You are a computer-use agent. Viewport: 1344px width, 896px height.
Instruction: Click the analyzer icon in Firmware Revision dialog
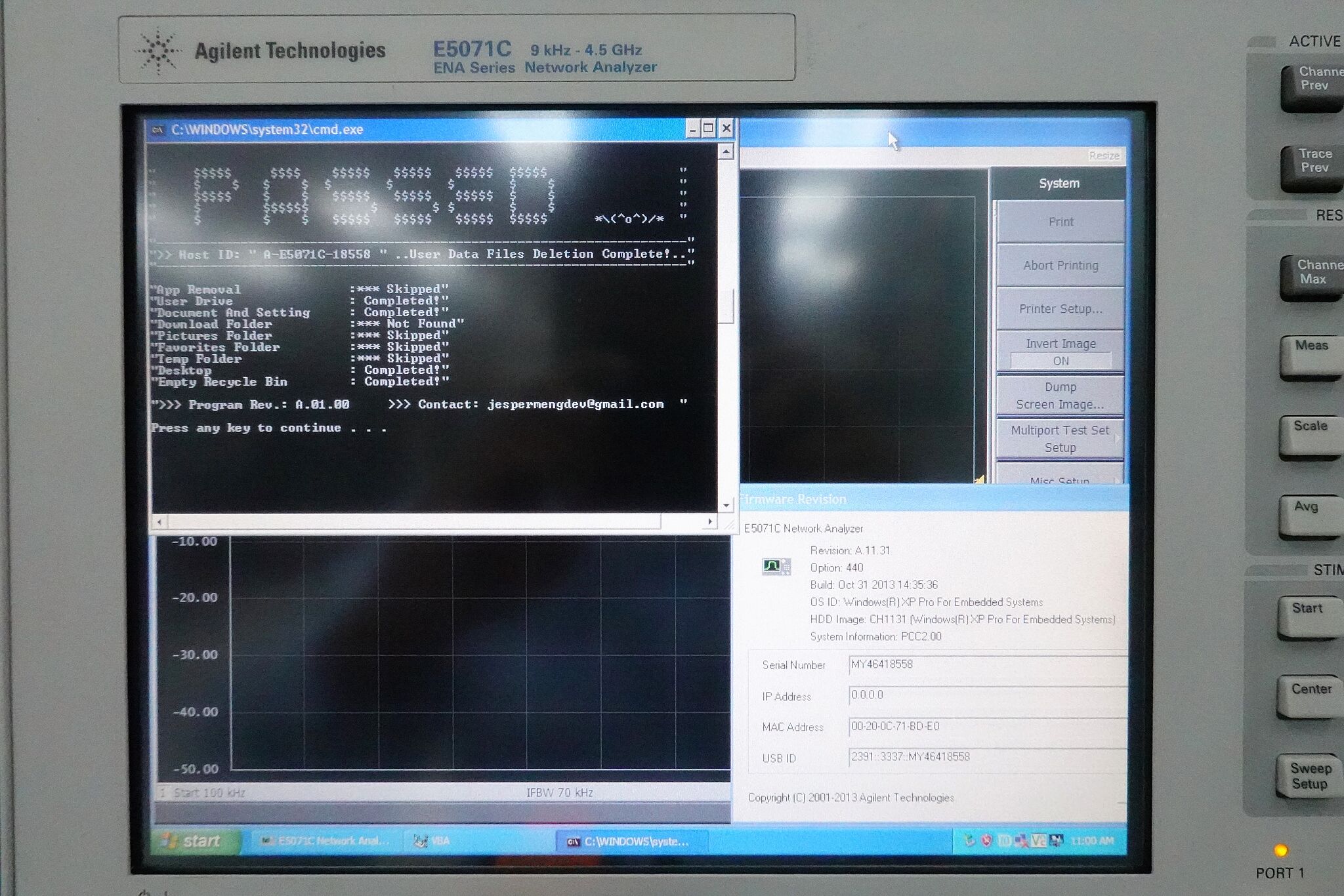pos(776,566)
